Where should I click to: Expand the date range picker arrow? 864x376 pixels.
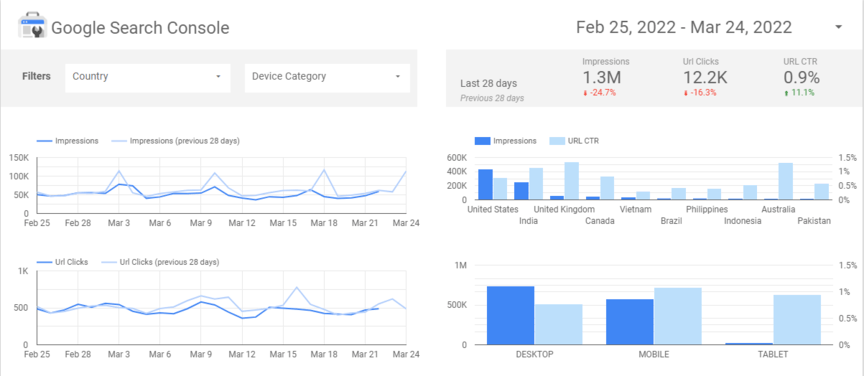pos(839,27)
